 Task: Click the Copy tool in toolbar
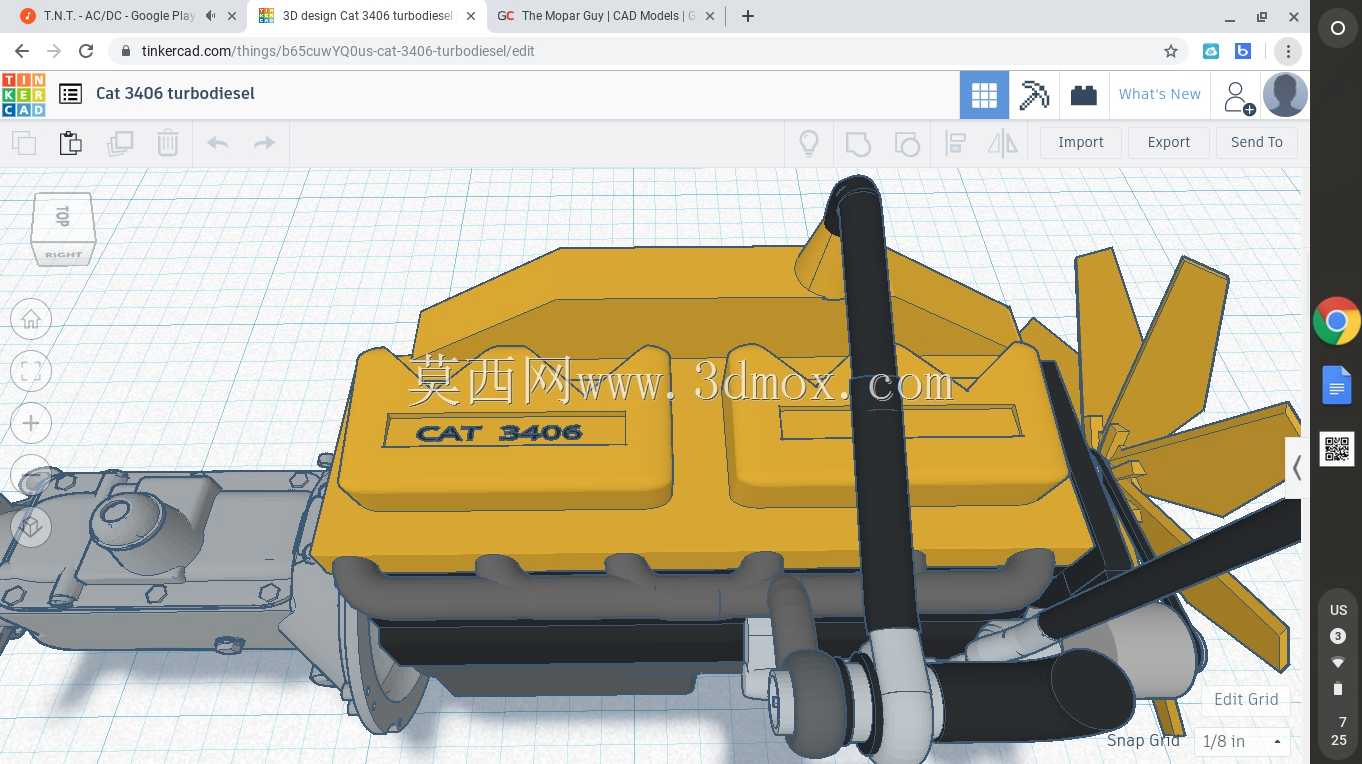pos(24,143)
